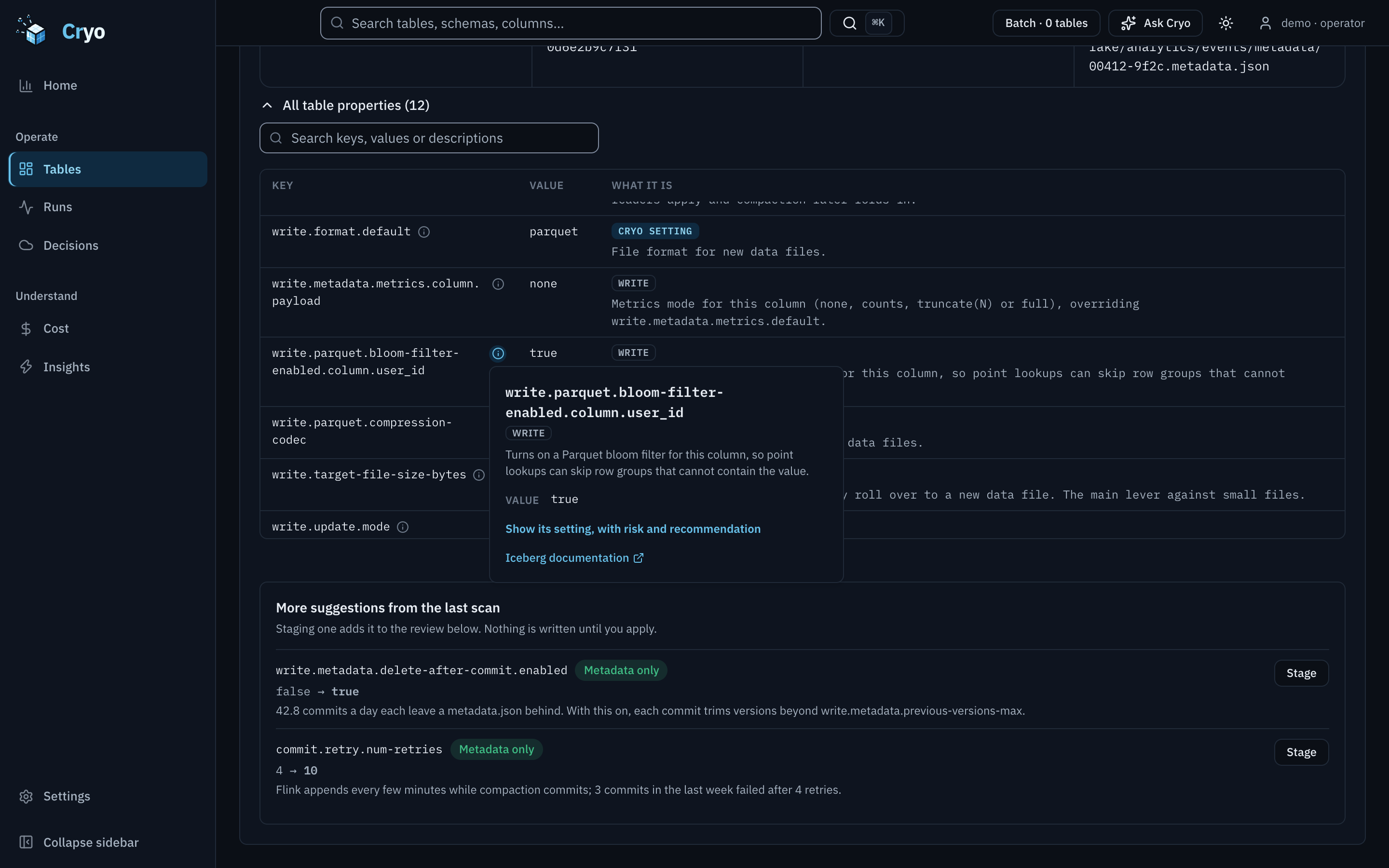
Task: Show info for write.format.default
Action: [x=423, y=232]
